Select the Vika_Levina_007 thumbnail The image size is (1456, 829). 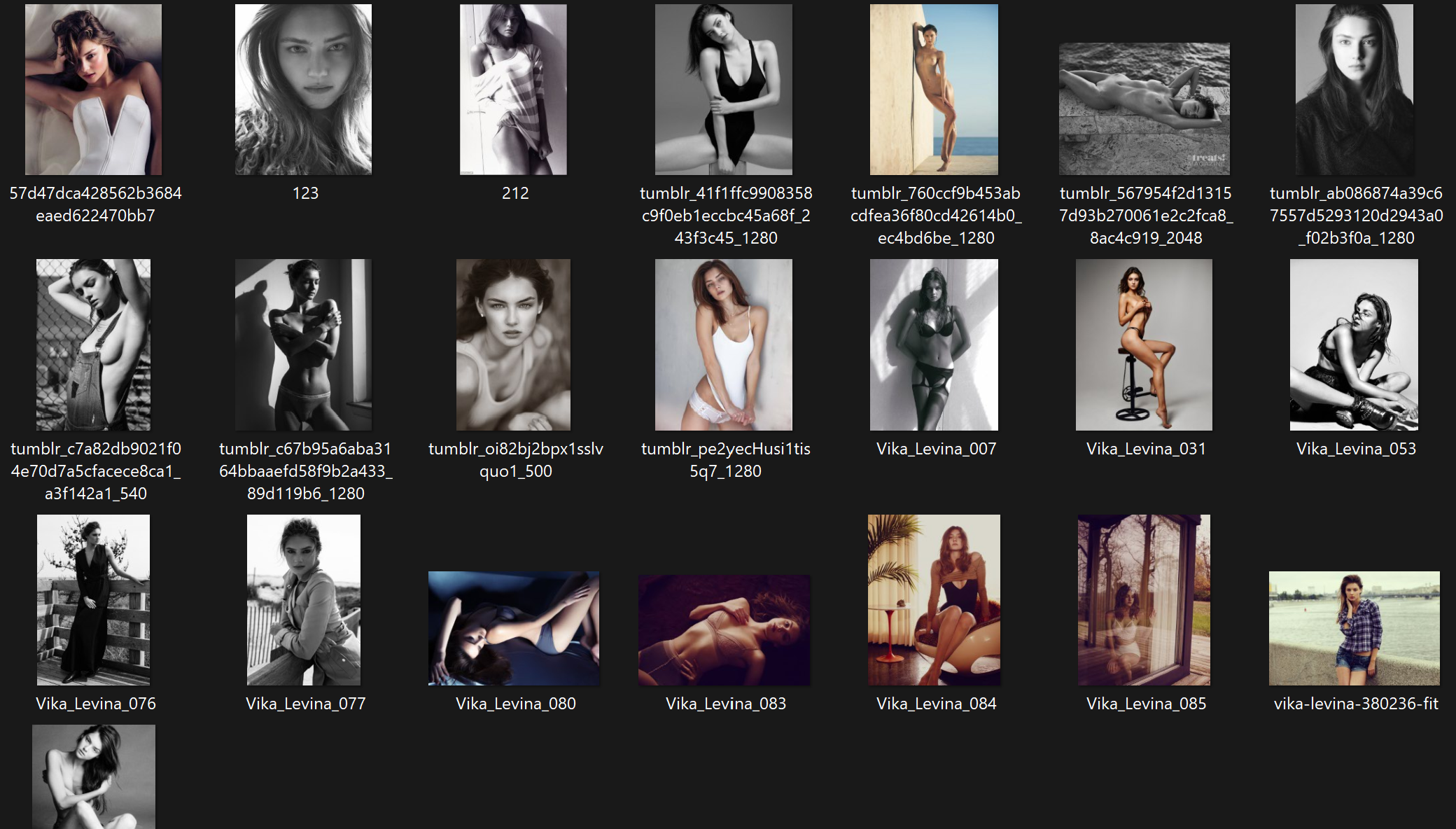(x=934, y=344)
